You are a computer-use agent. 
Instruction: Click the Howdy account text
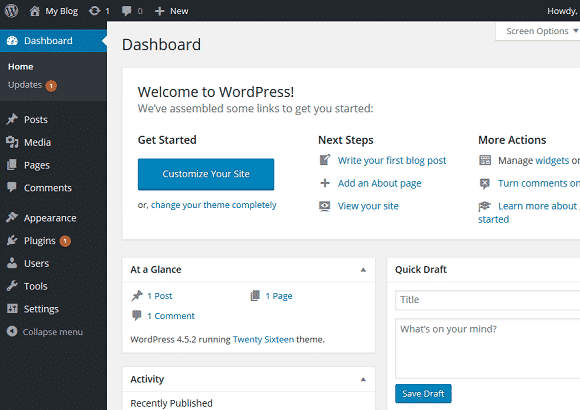[x=563, y=11]
